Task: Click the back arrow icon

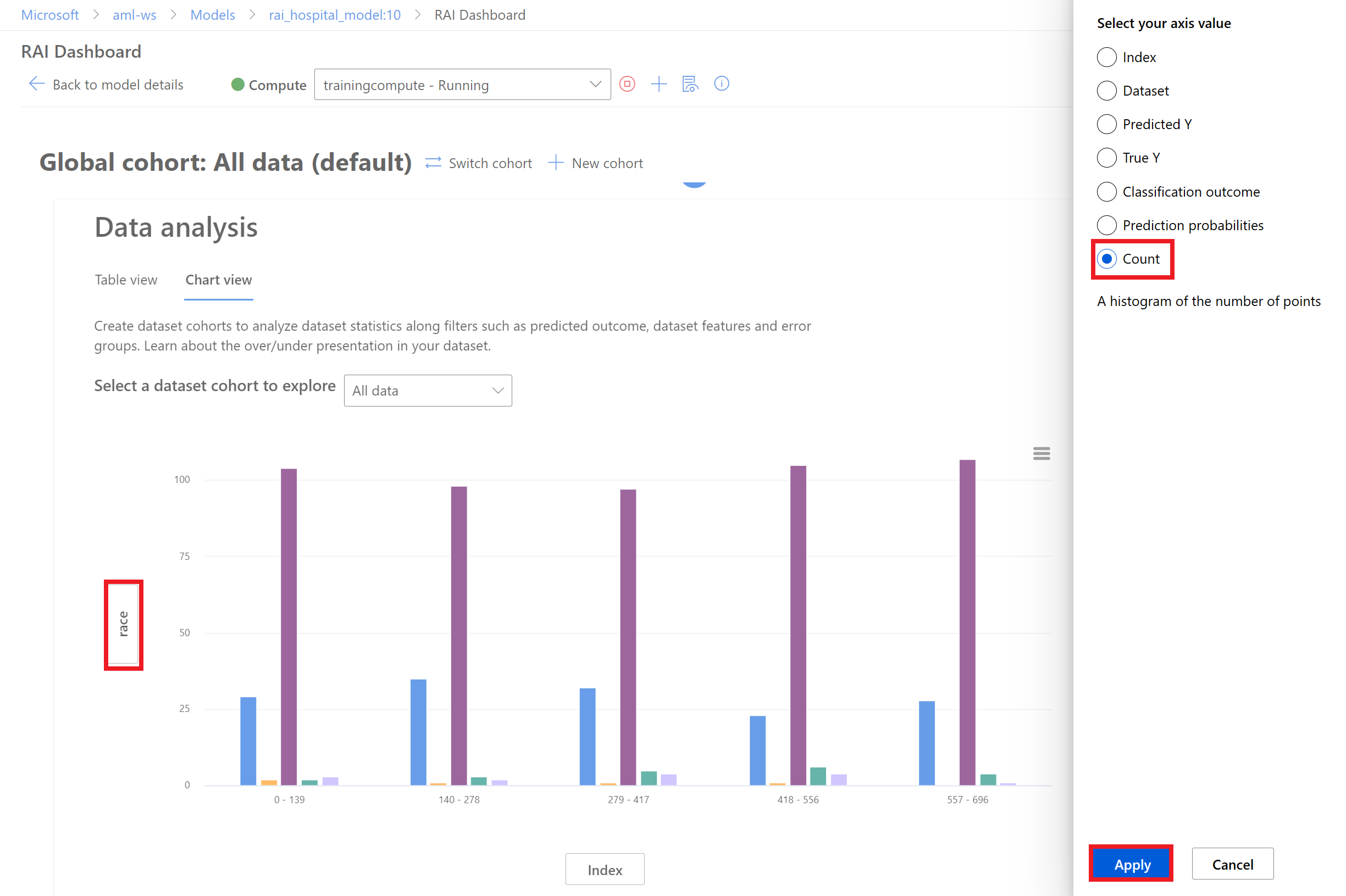Action: coord(37,84)
